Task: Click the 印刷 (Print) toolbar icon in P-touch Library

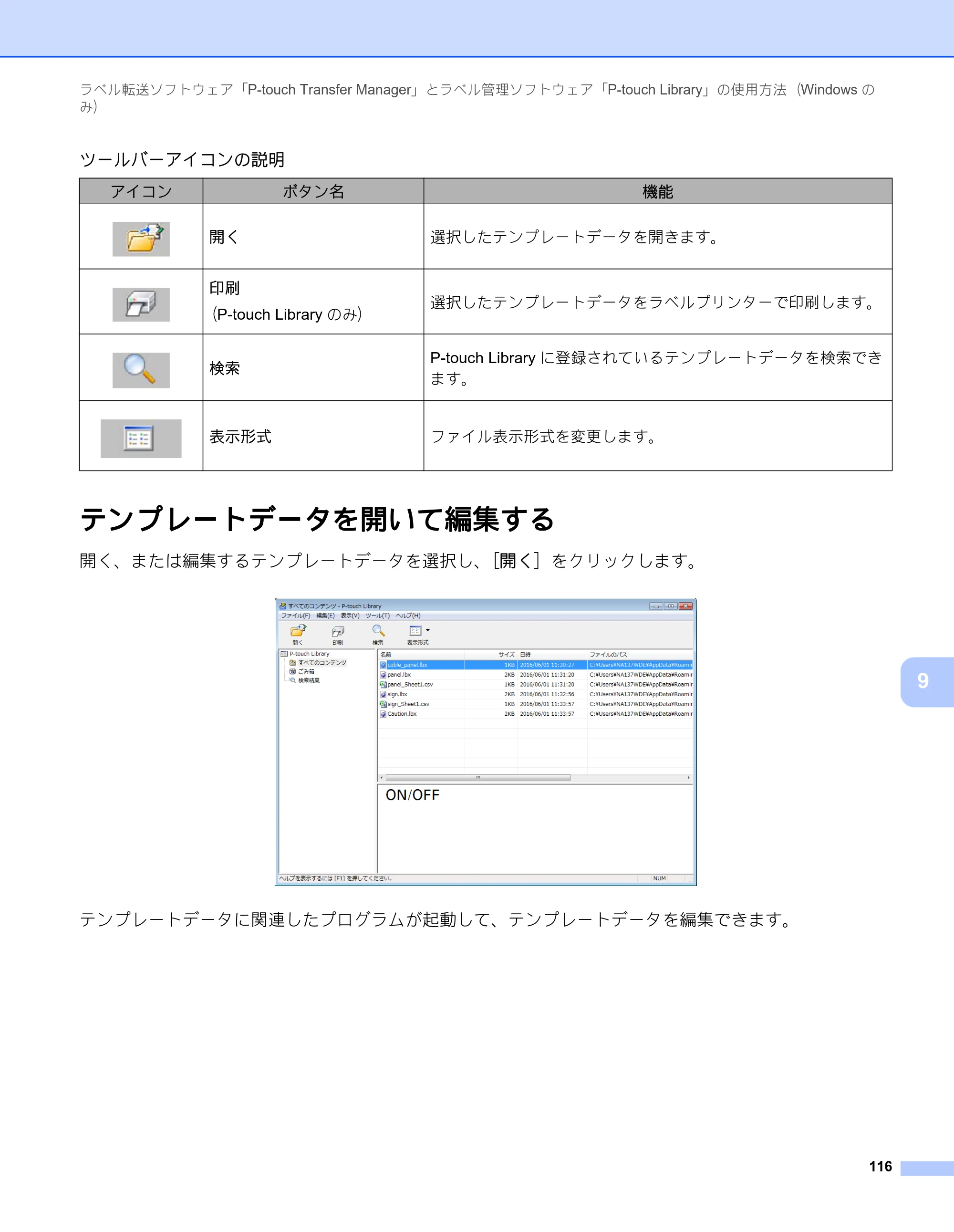Action: (x=338, y=631)
